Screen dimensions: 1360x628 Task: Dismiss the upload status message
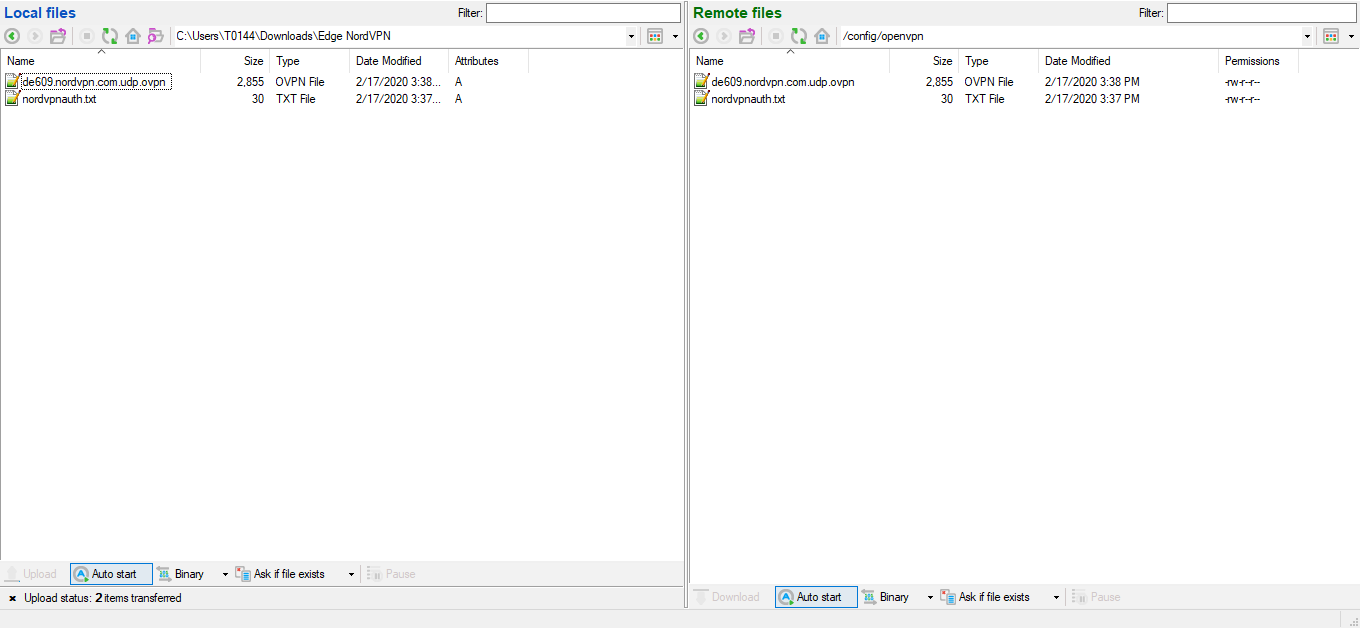12,598
